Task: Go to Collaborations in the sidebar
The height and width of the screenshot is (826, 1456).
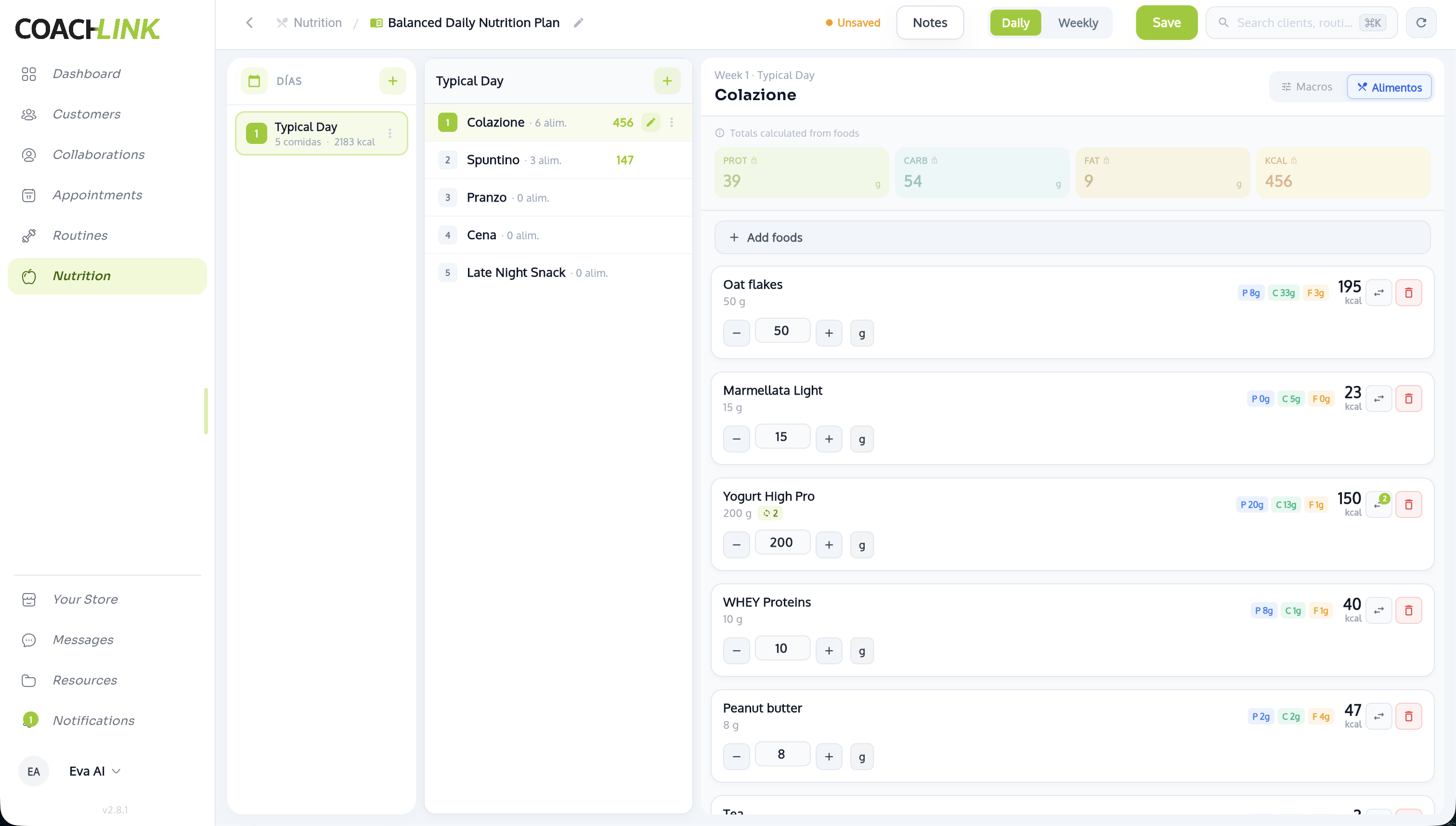Action: [98, 155]
